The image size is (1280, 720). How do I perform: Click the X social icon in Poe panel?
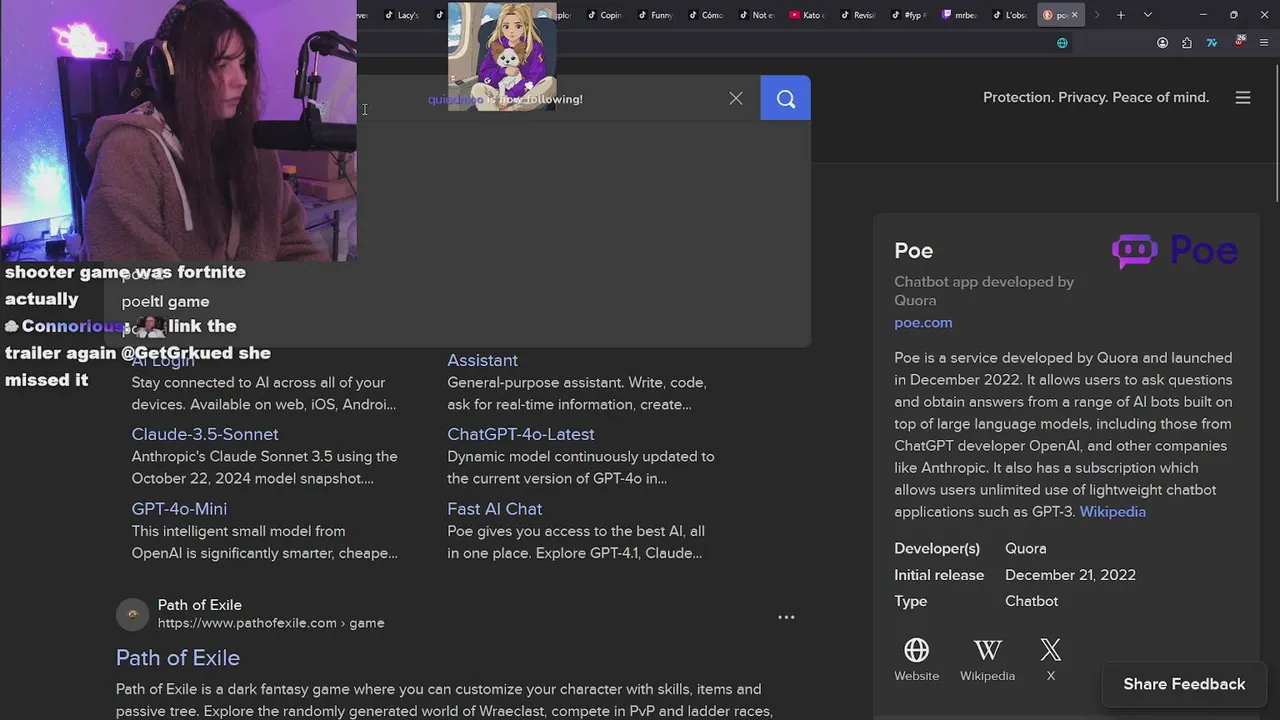coord(1050,650)
